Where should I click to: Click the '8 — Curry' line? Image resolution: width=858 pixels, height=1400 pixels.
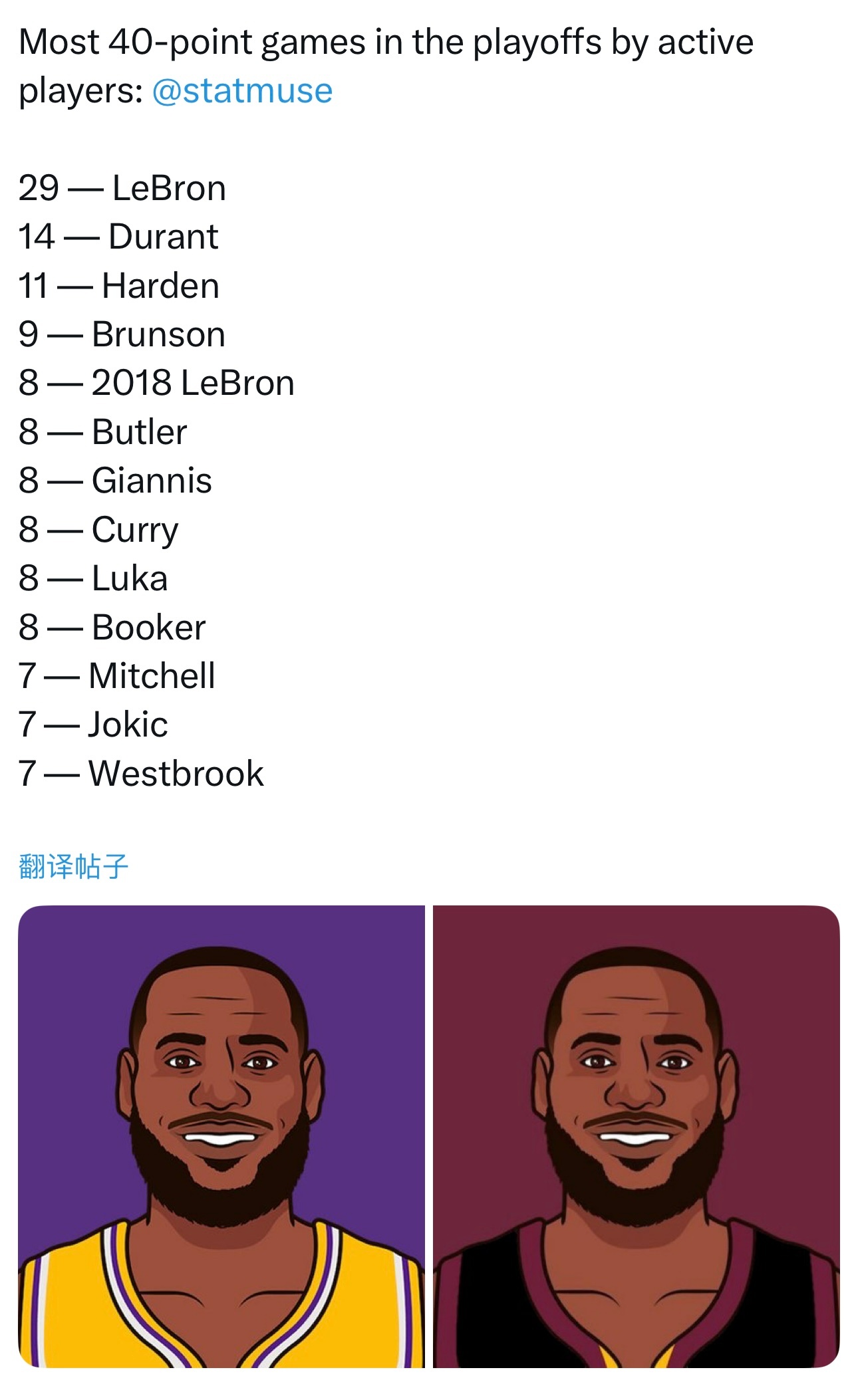(x=98, y=530)
